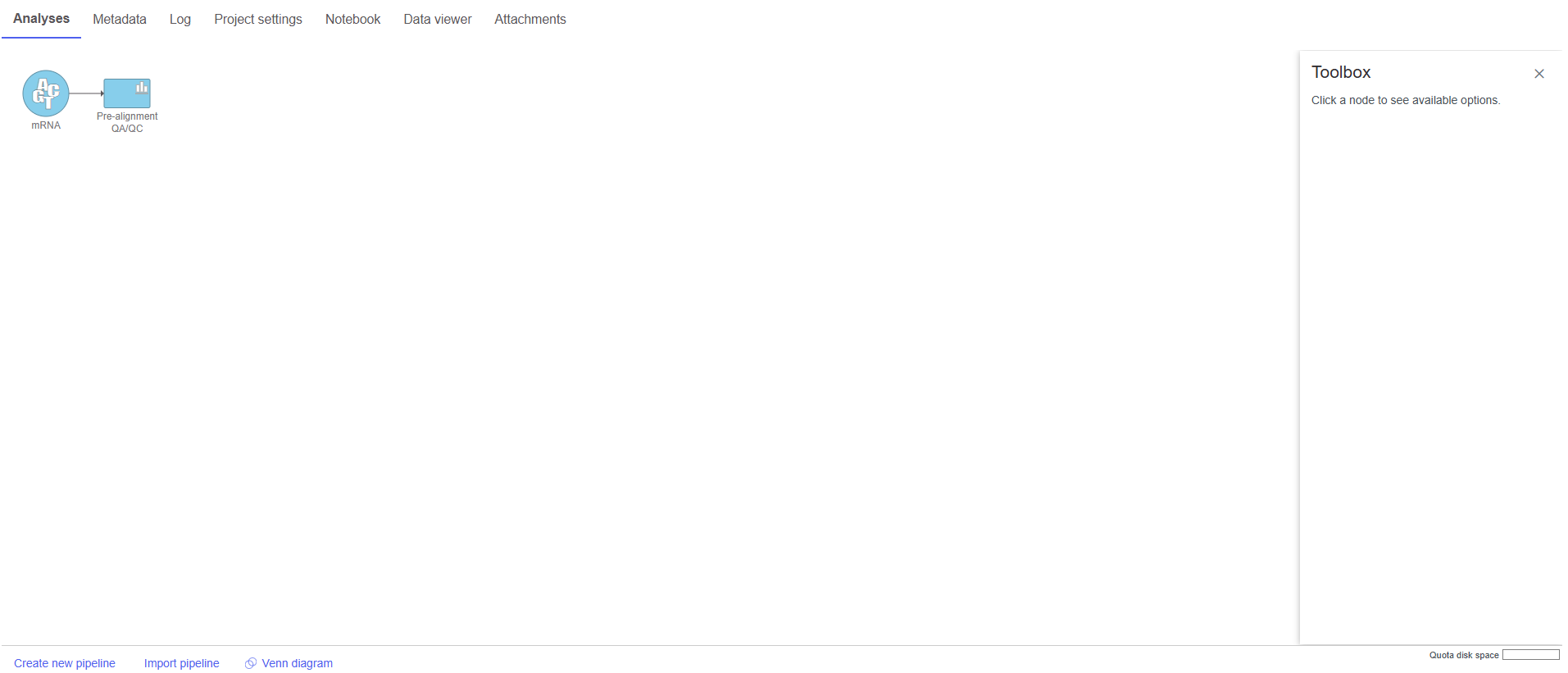This screenshot has width=1568, height=673.
Task: Switch to the Analyses tab
Action: (x=41, y=19)
